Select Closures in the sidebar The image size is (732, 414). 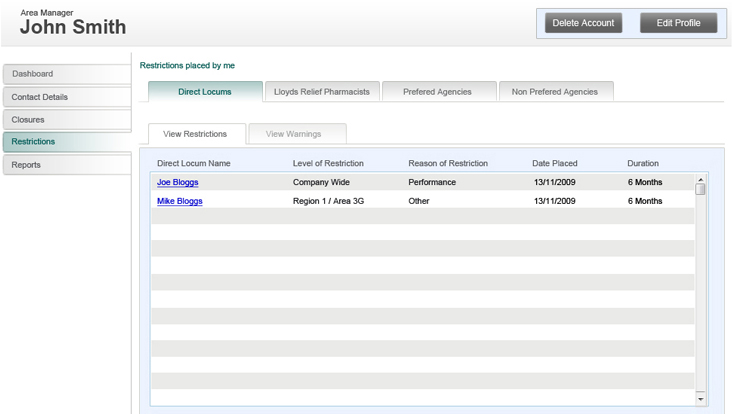[x=67, y=120]
